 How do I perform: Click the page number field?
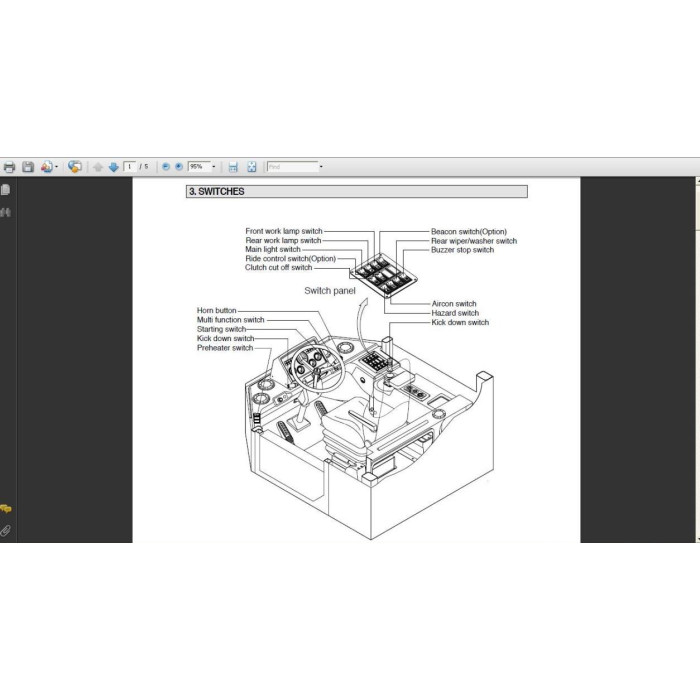tap(130, 167)
